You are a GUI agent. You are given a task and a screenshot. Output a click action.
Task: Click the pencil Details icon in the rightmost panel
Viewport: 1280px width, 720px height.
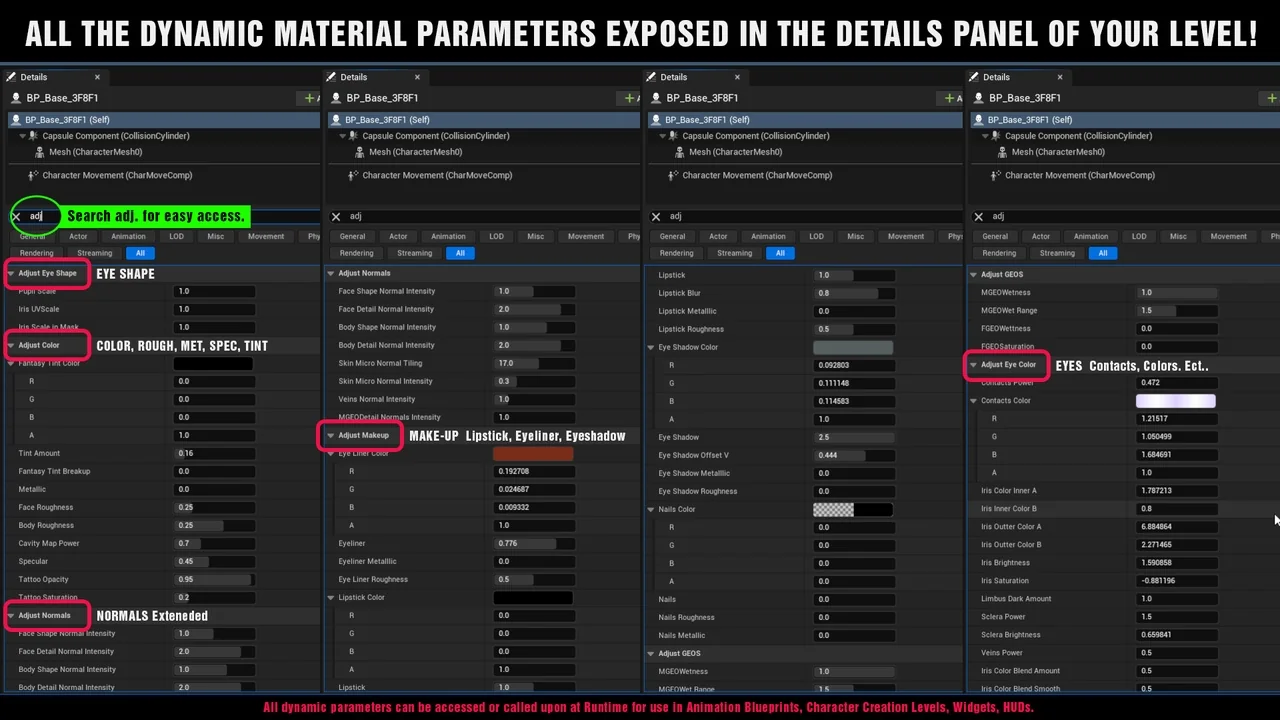[976, 77]
